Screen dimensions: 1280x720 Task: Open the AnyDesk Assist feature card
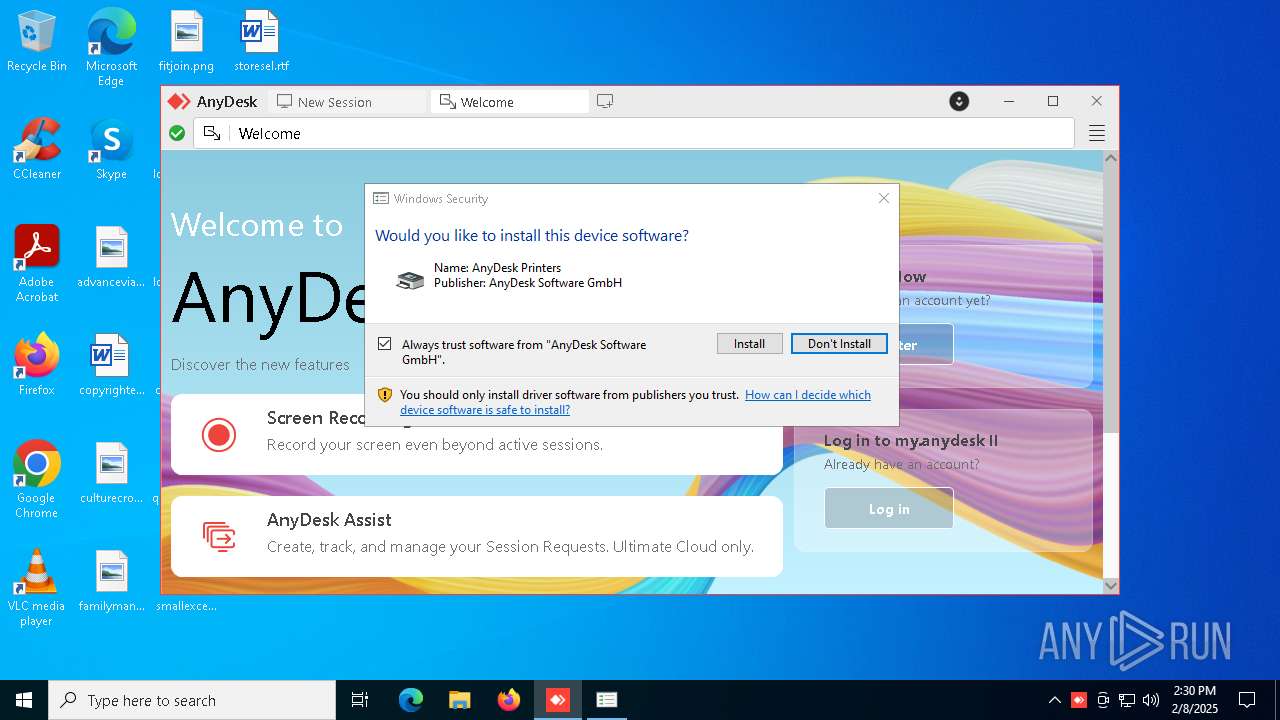pos(477,536)
